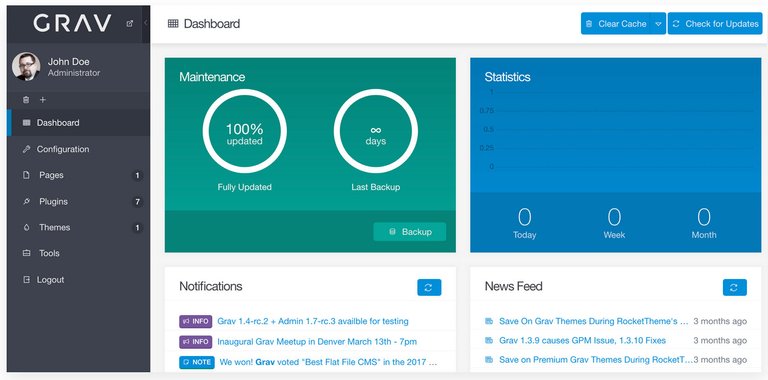Click the 100% updated progress circle
The height and width of the screenshot is (380, 768).
(x=244, y=131)
